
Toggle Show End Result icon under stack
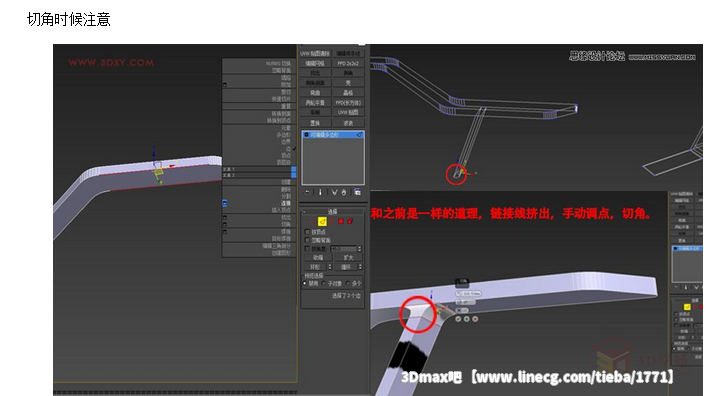click(320, 192)
